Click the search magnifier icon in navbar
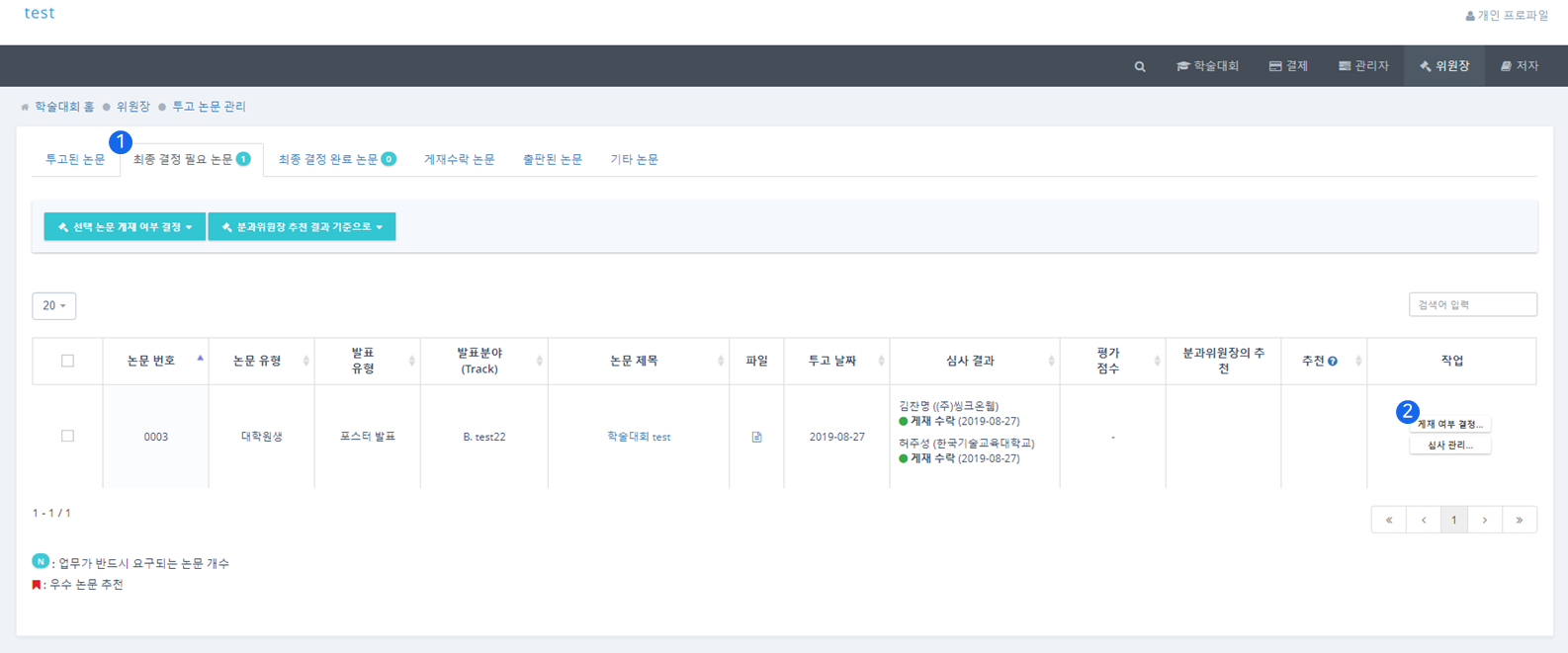 point(1140,66)
